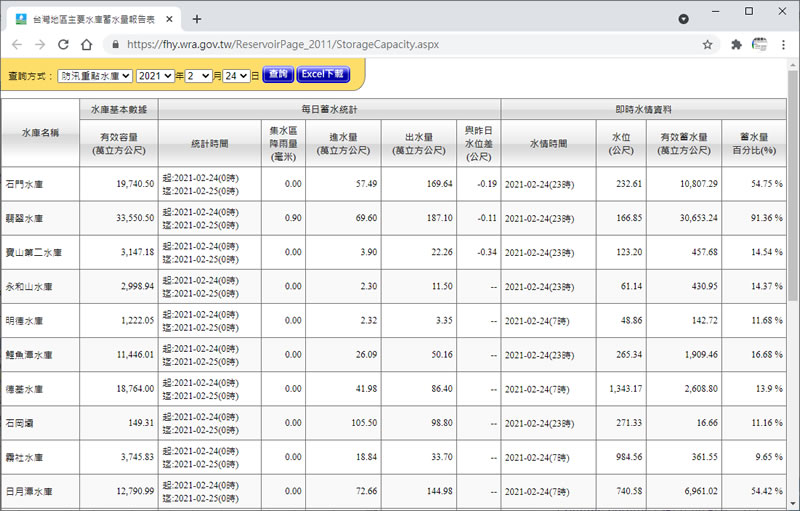
Task: Bookmark this page with star icon
Action: [707, 45]
